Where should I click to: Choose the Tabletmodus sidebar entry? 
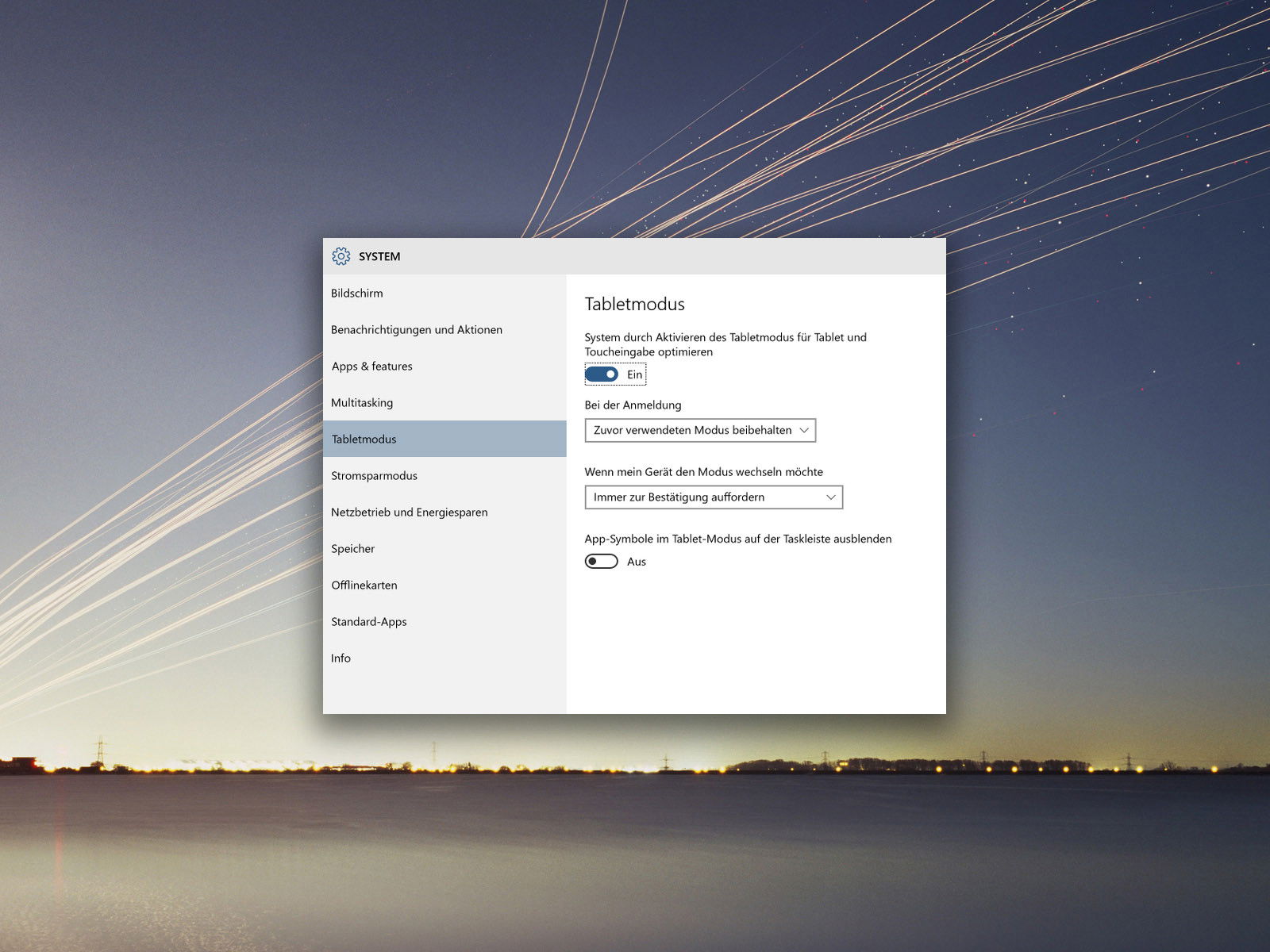[x=444, y=439]
